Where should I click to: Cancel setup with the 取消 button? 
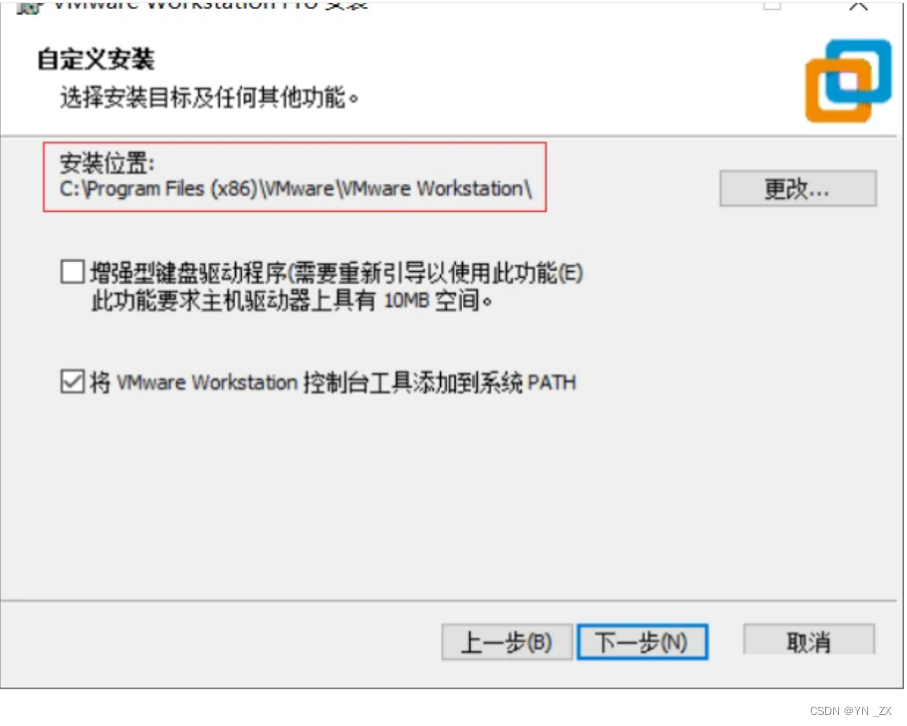[x=809, y=640]
